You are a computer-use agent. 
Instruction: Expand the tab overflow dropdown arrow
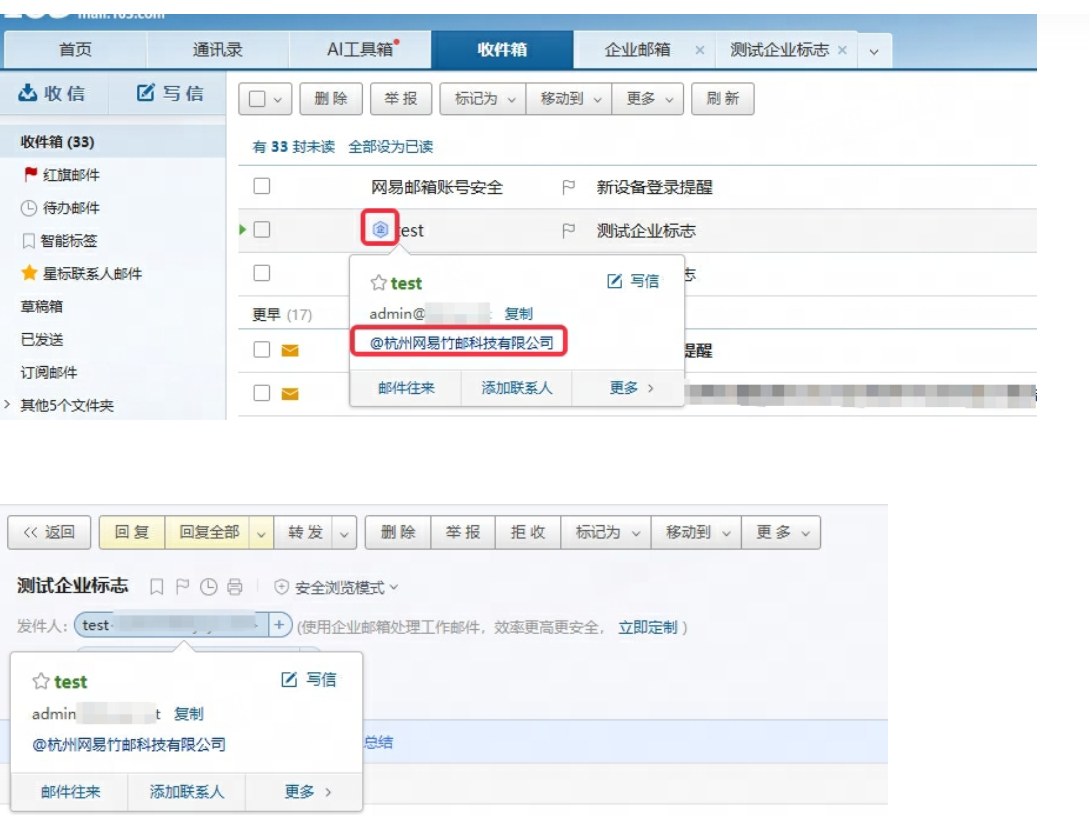pos(874,51)
